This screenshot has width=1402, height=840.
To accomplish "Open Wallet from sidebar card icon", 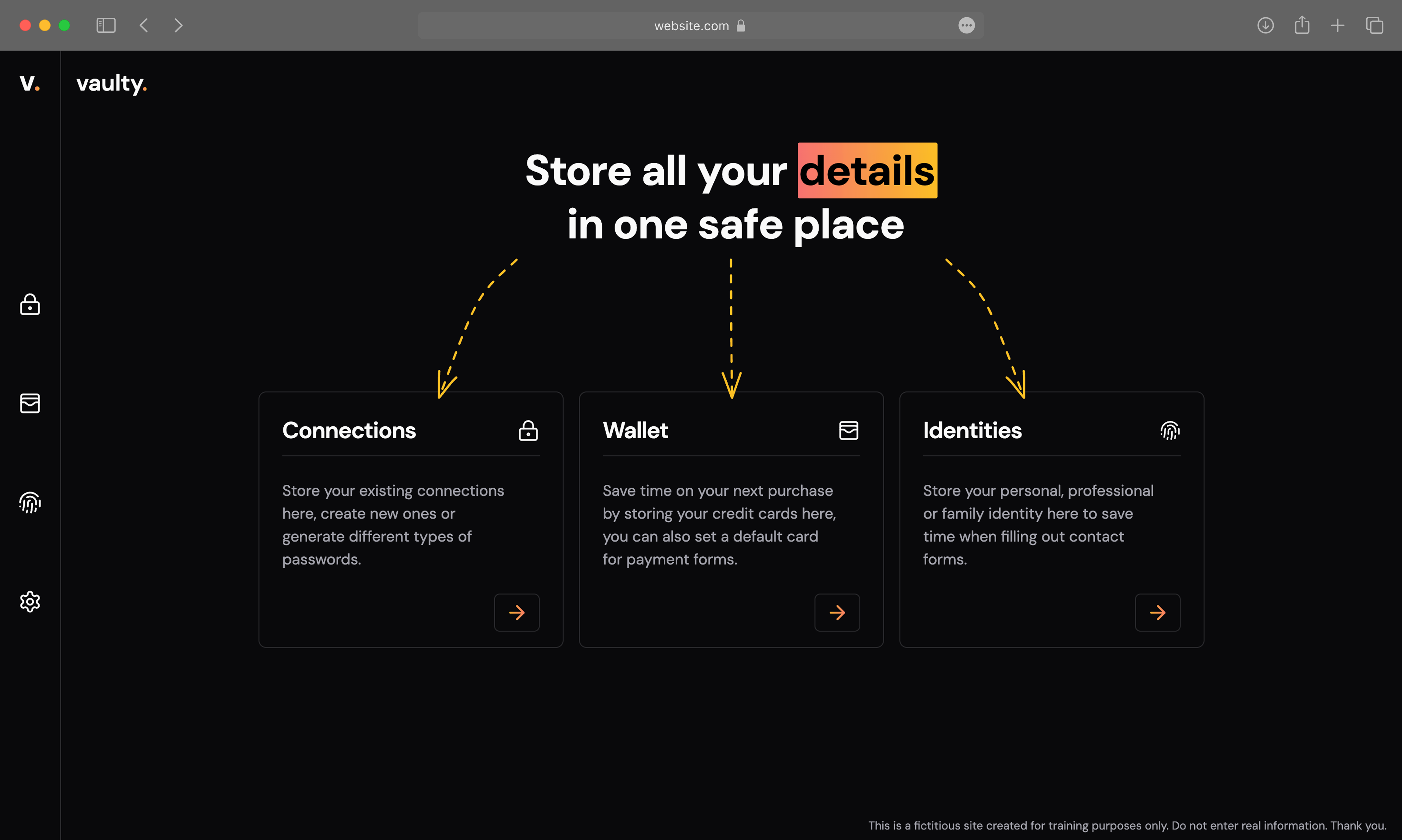I will coord(30,403).
